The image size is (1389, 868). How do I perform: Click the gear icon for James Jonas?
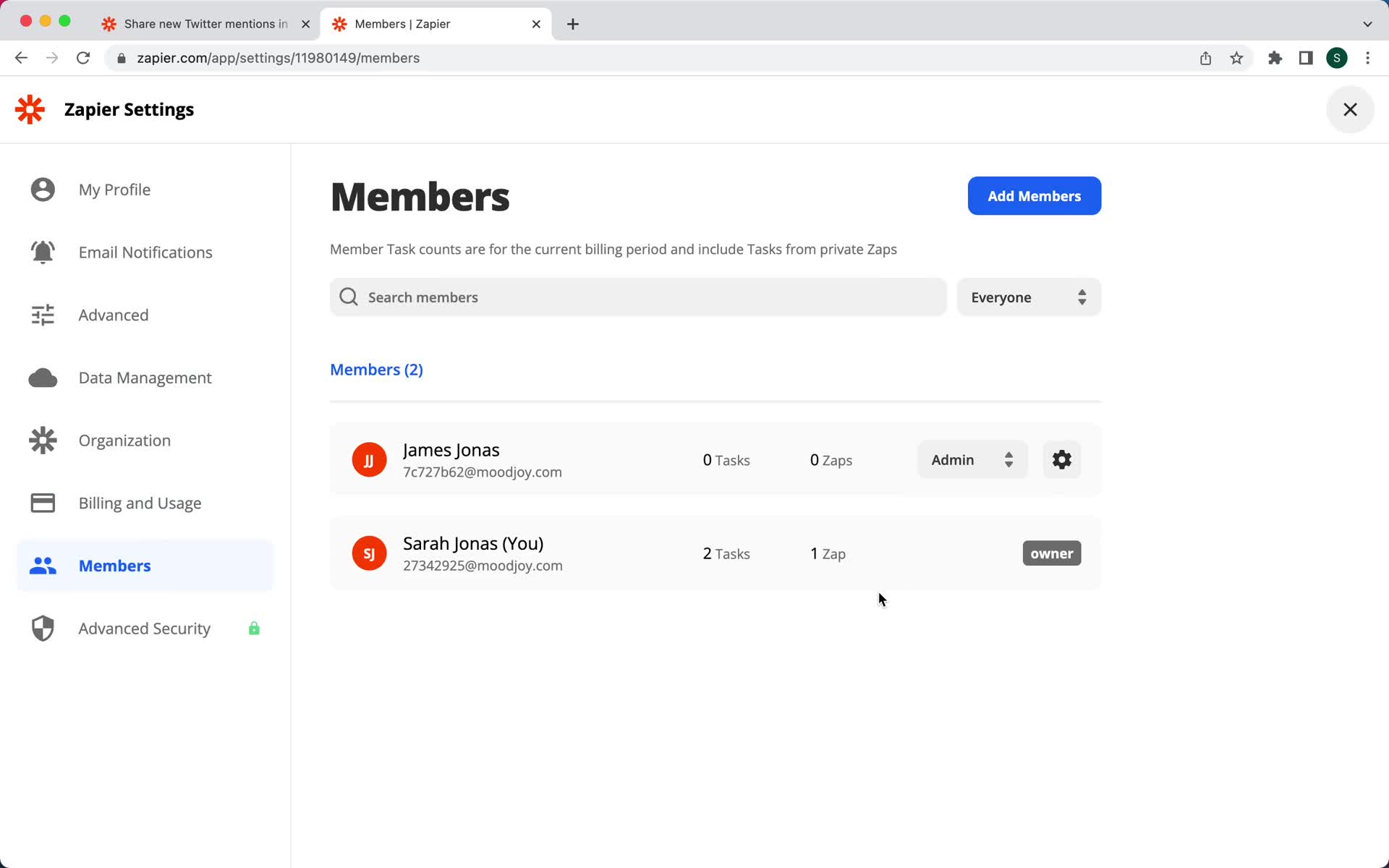(1061, 459)
